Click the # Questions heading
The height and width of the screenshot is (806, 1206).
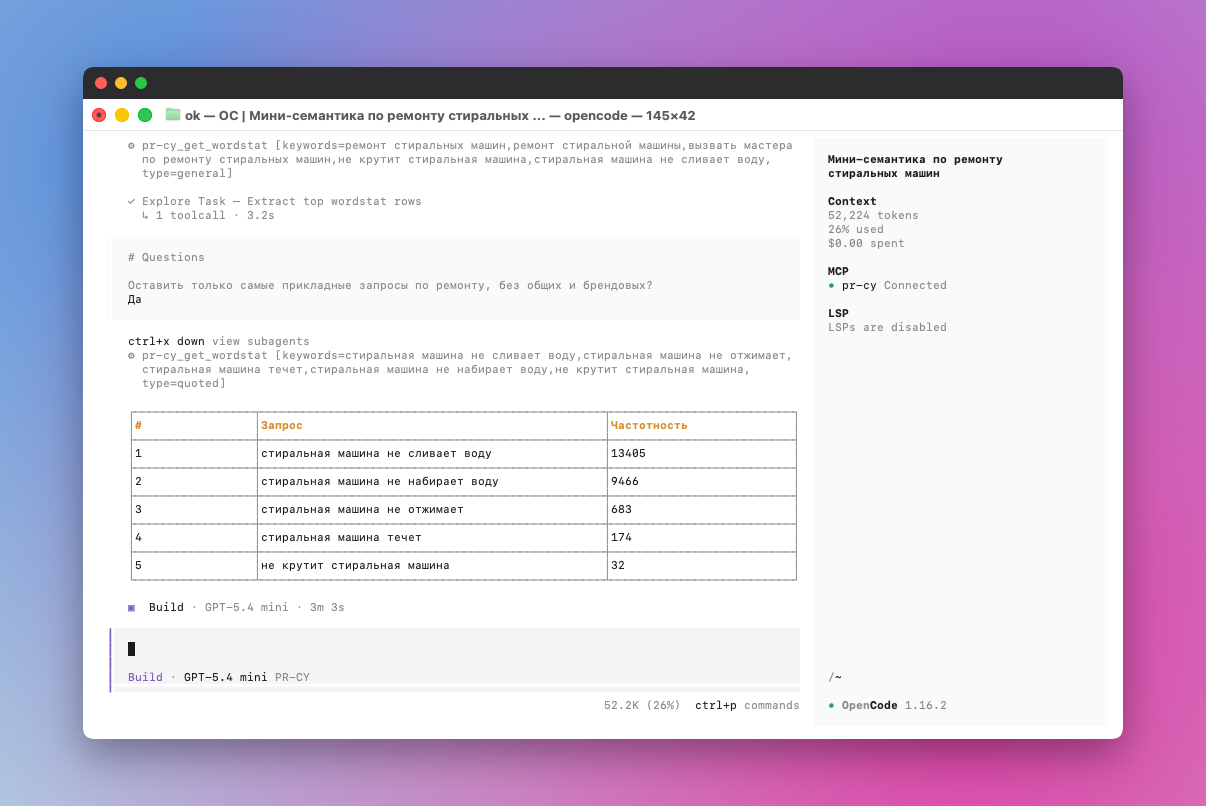(x=166, y=257)
